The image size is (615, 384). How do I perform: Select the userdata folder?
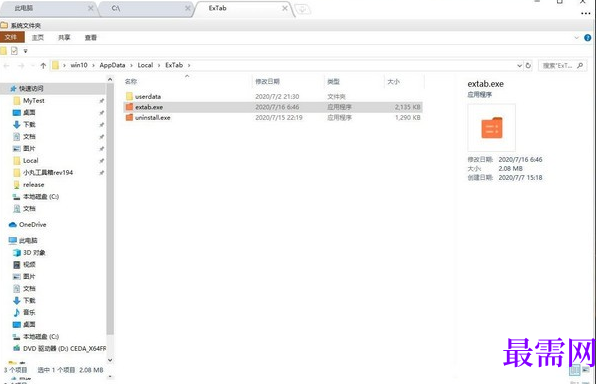(x=148, y=96)
